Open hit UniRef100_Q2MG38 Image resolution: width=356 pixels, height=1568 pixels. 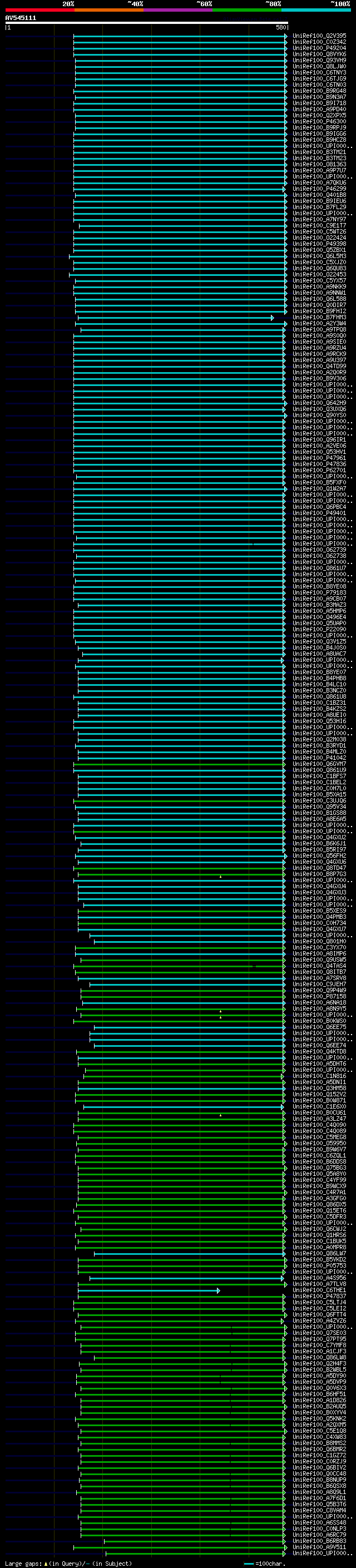point(319,740)
